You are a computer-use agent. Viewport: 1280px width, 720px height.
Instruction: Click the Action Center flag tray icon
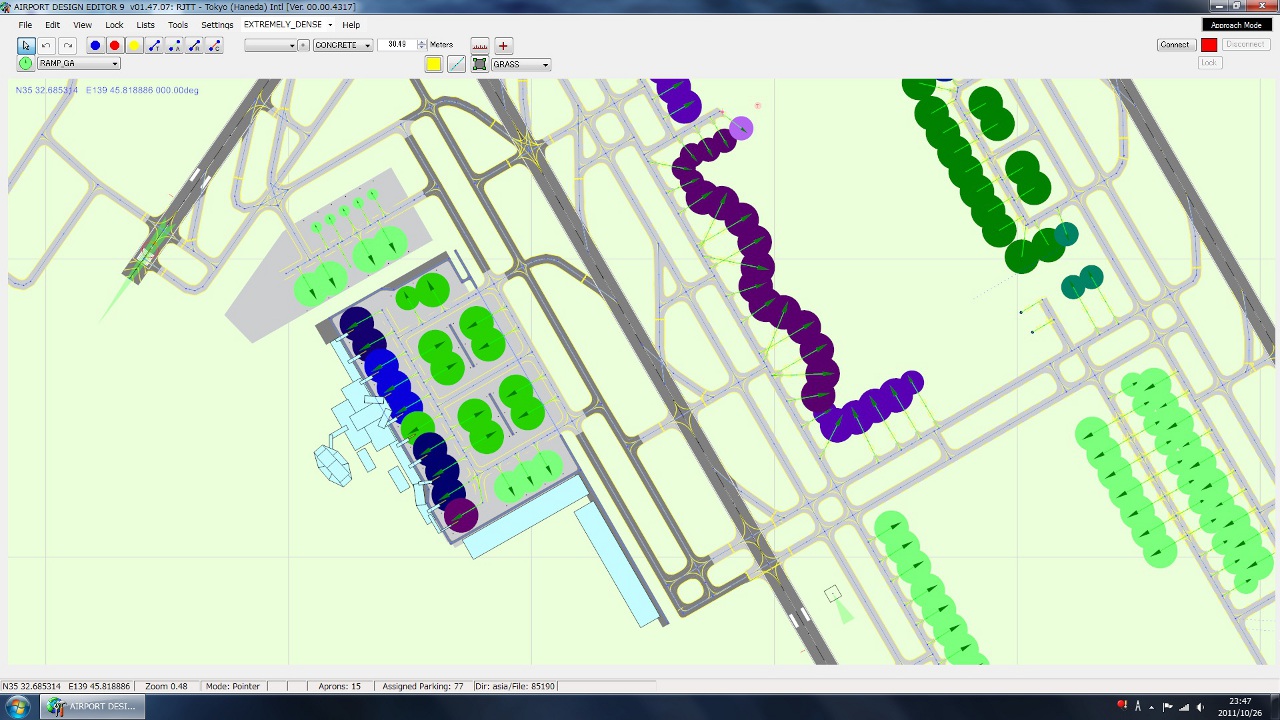point(1167,707)
